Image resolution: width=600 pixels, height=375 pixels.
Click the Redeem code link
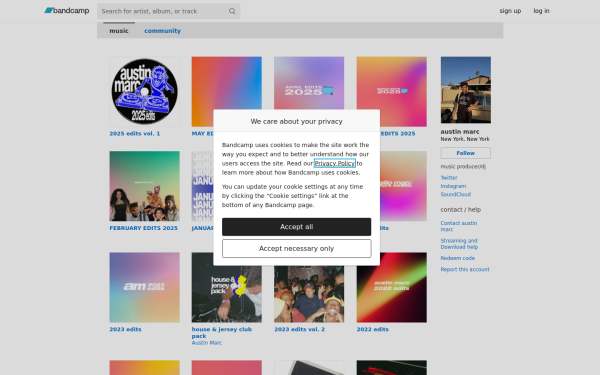458,258
